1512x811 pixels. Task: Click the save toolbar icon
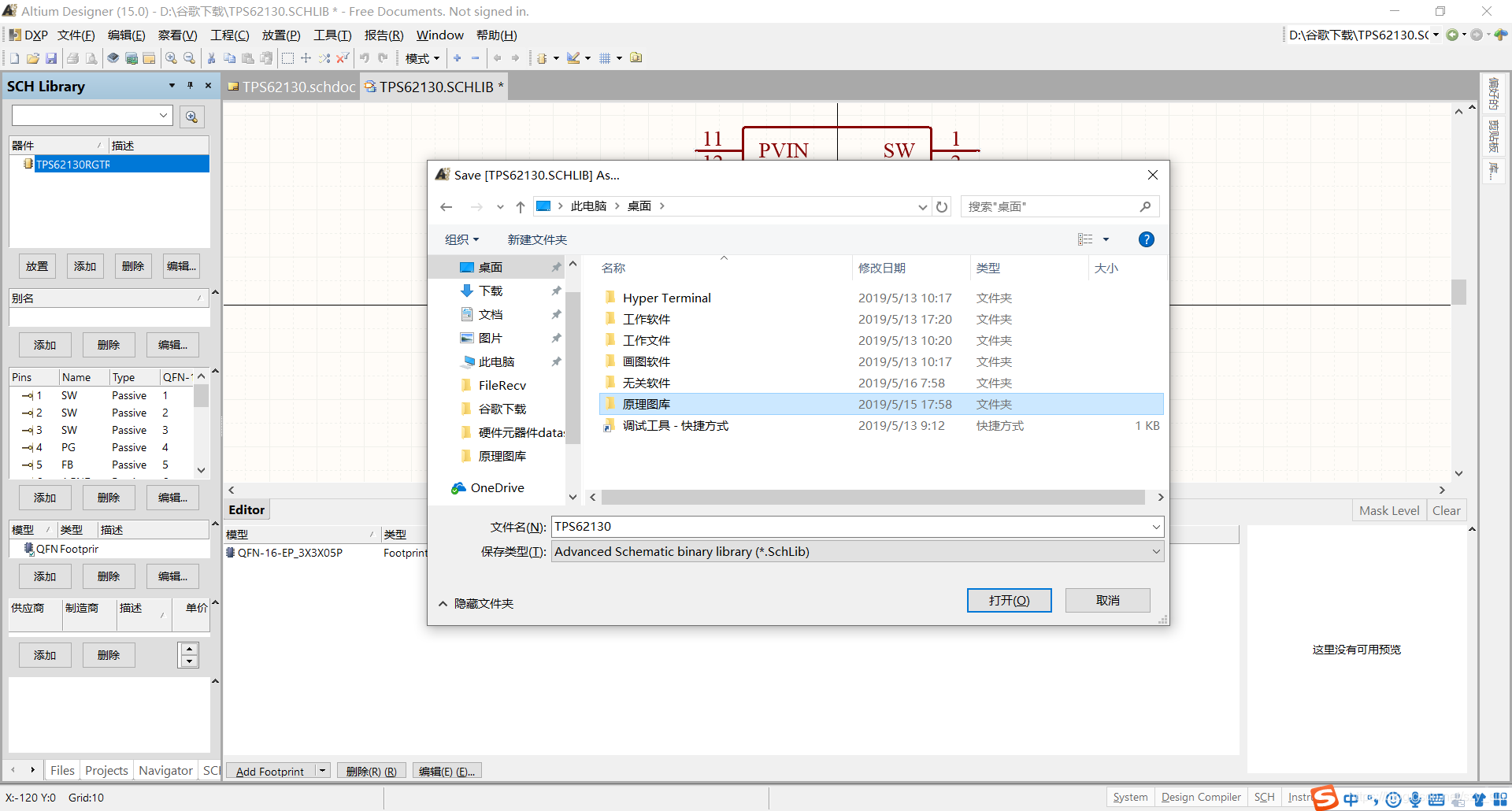coord(51,58)
